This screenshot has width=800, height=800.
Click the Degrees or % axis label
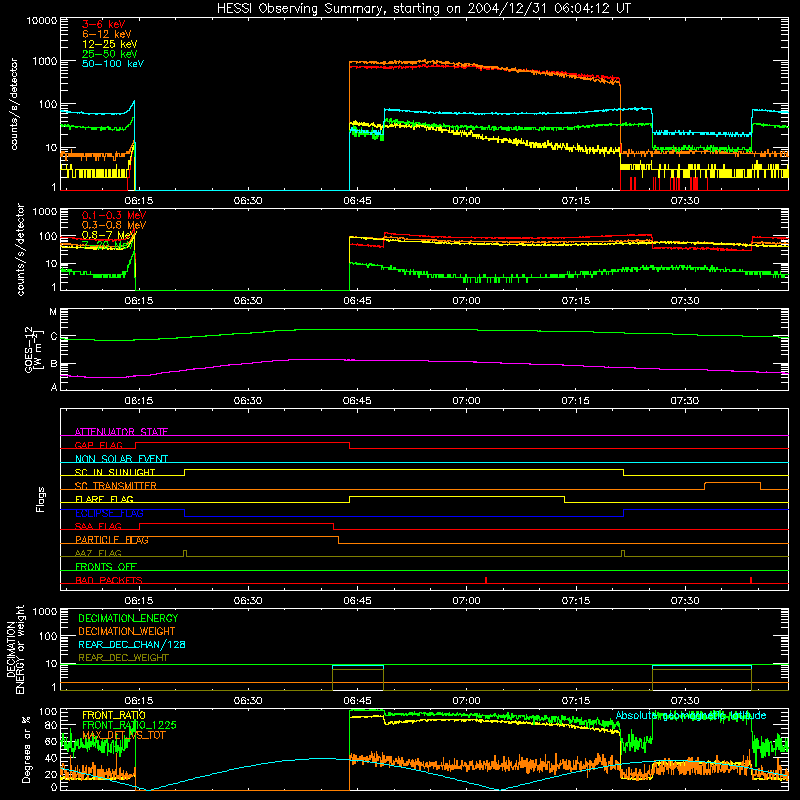(x=26, y=750)
